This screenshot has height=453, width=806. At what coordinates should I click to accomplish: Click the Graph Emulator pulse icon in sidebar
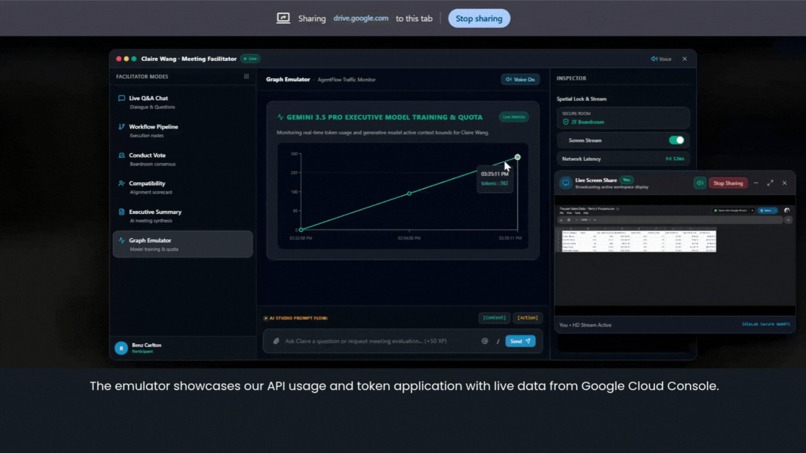tap(121, 240)
